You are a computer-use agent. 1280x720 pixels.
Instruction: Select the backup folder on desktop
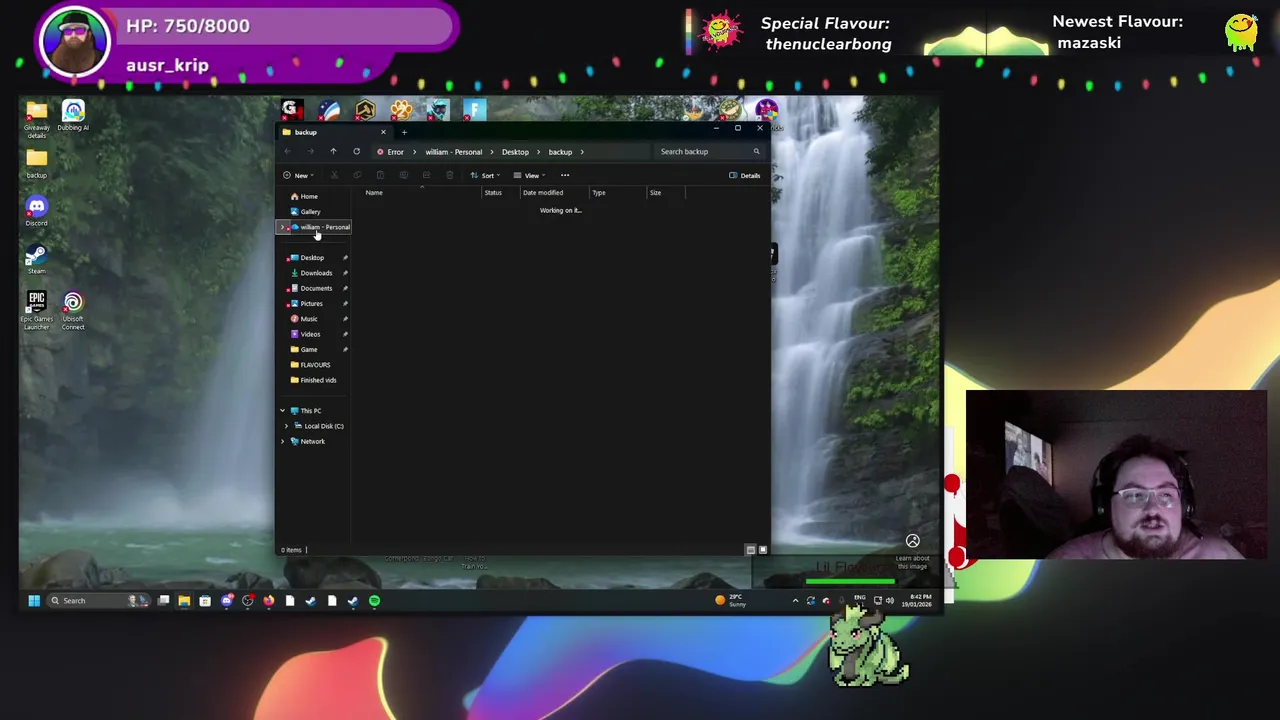(x=36, y=163)
